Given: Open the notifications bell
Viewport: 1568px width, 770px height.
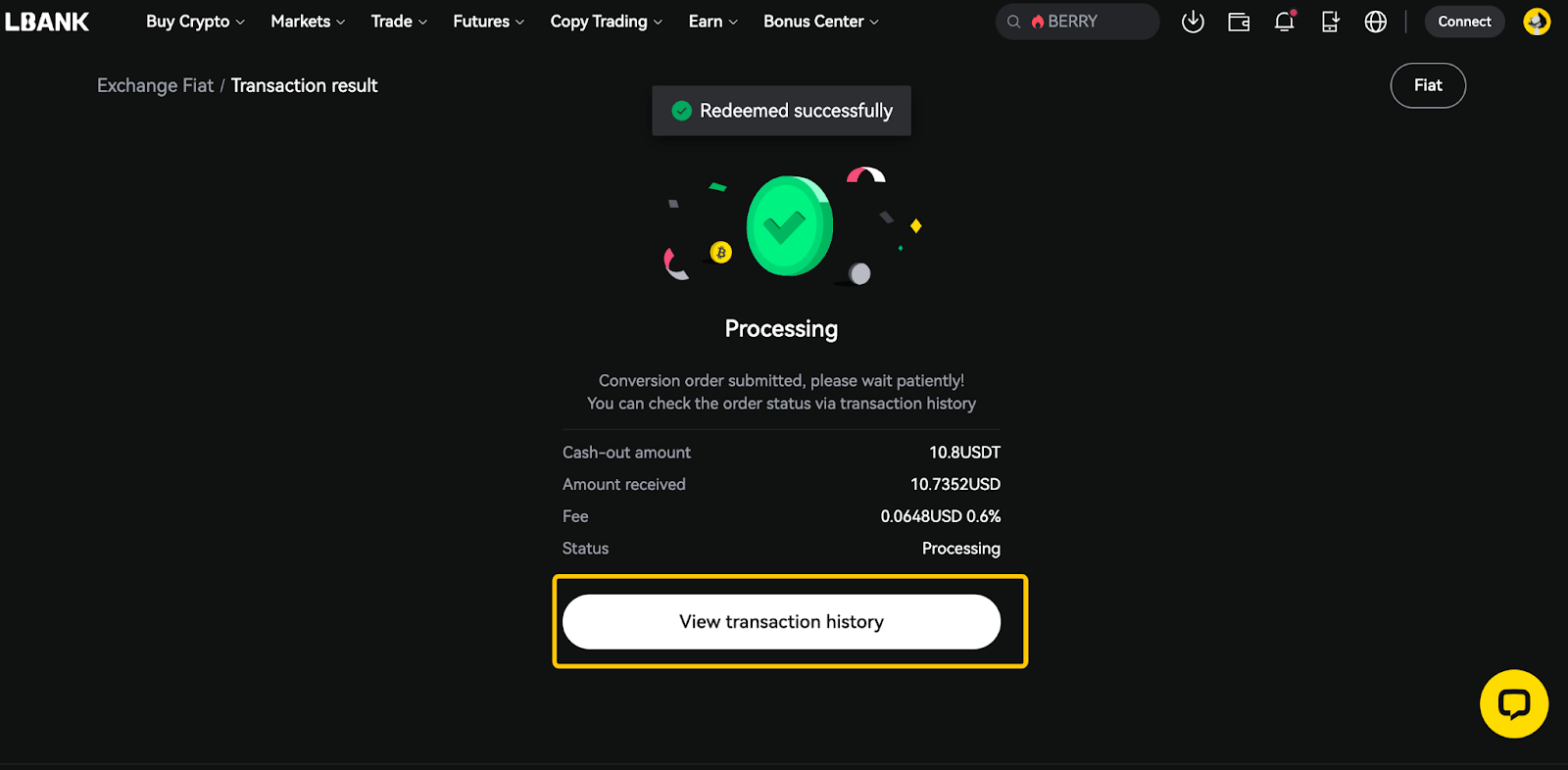Looking at the screenshot, I should tap(1284, 22).
